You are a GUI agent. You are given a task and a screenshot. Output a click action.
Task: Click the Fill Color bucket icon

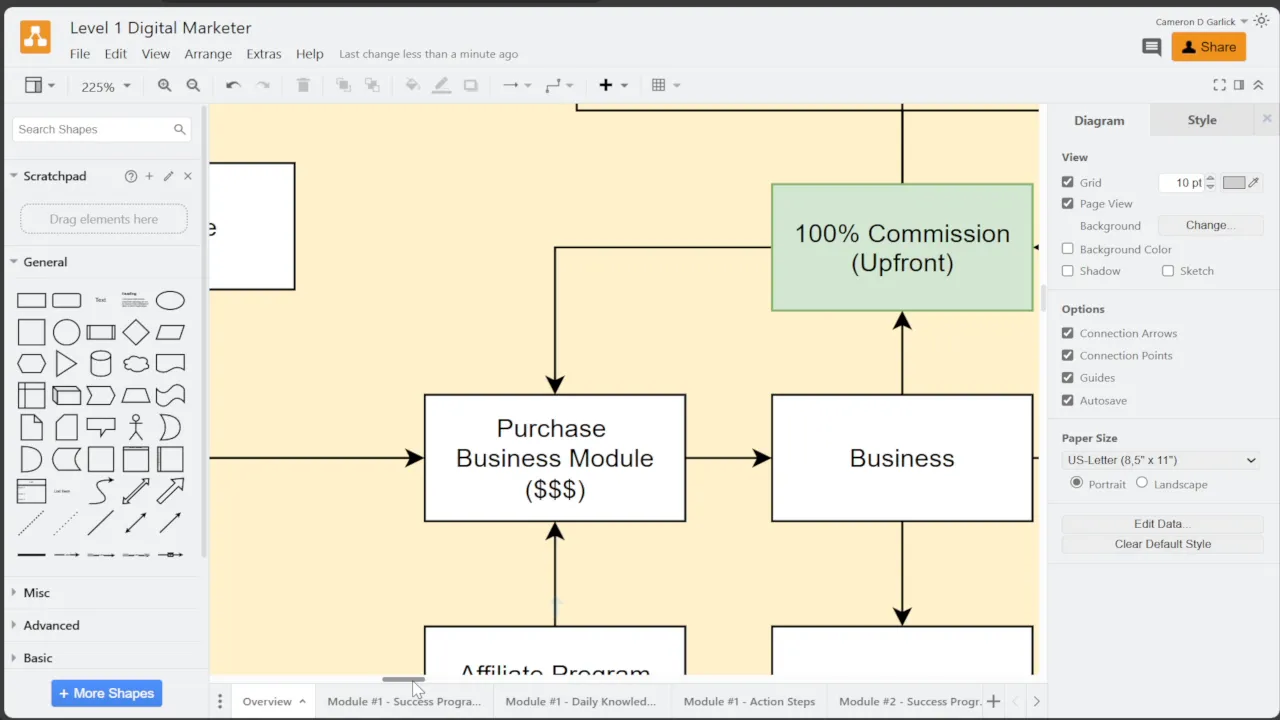click(x=412, y=86)
